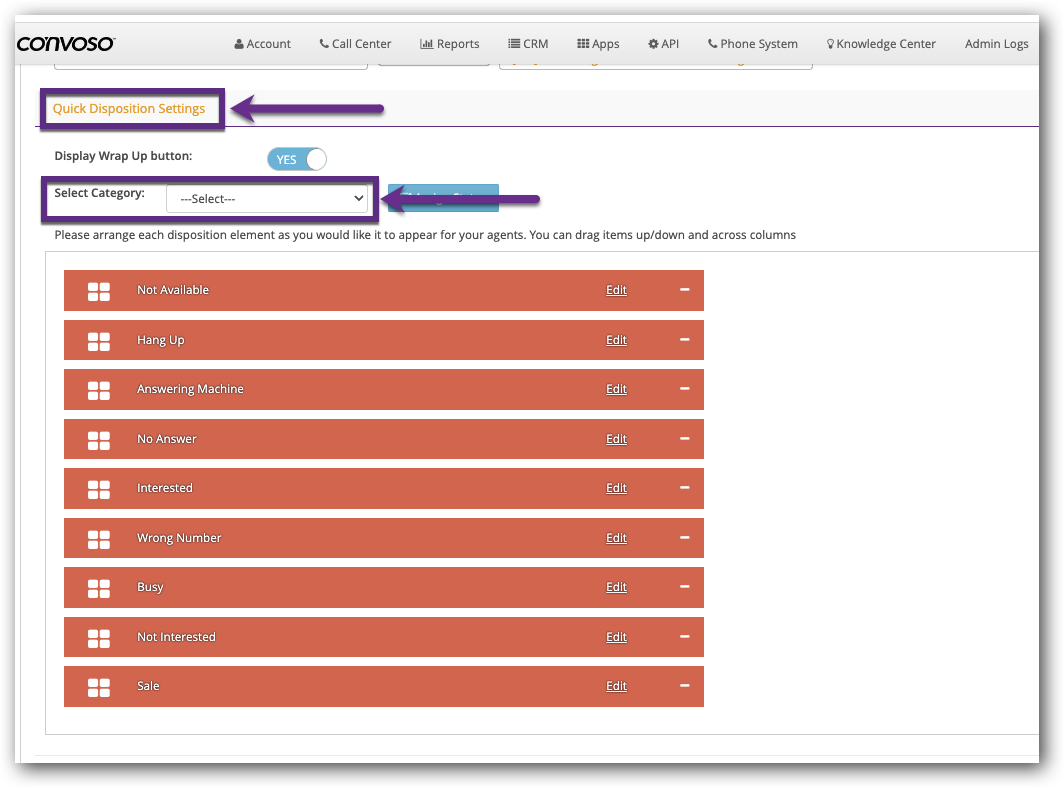
Task: Open Admin Logs in the navigation
Action: pyautogui.click(x=996, y=44)
